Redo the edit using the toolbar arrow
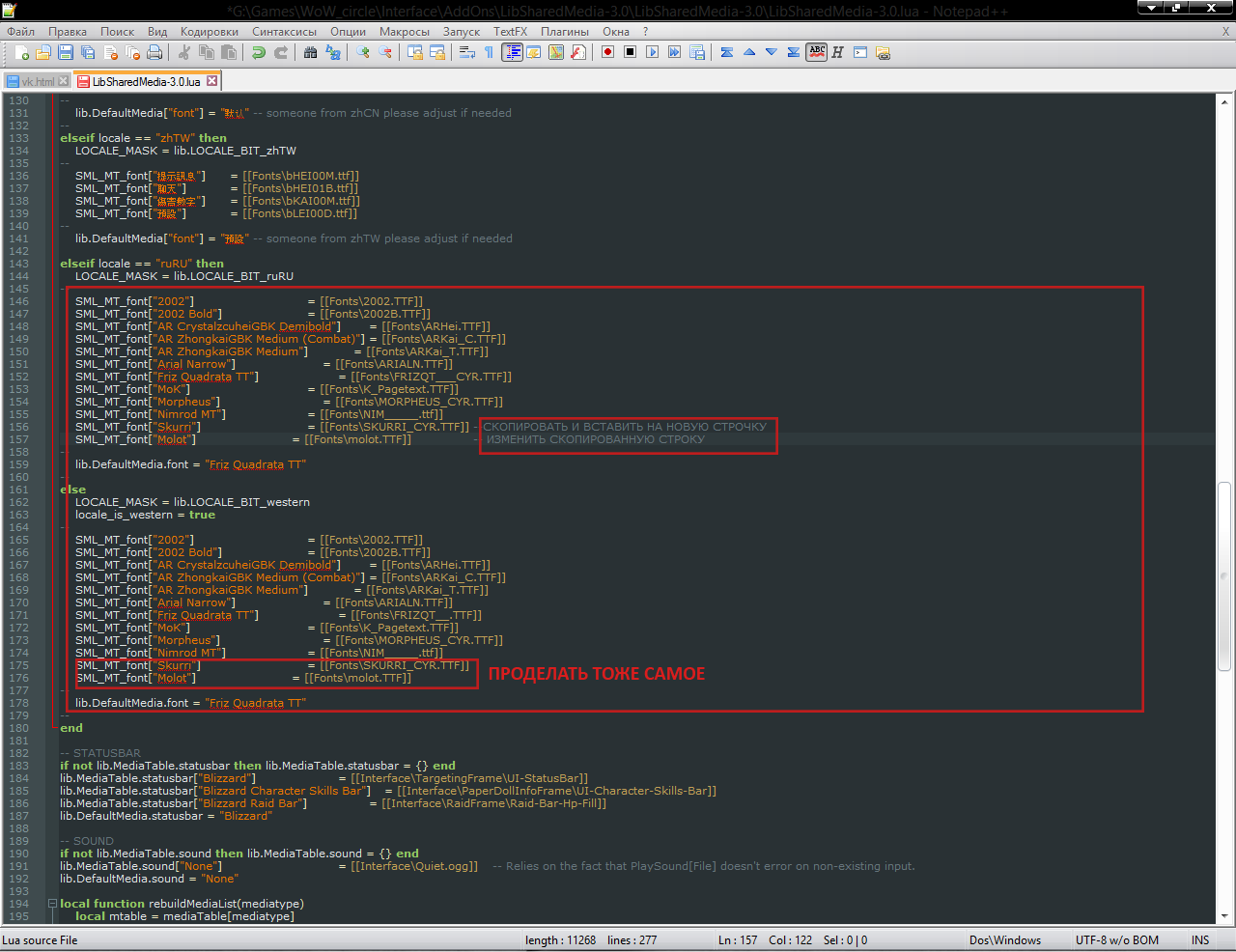Viewport: 1236px width, 952px height. click(x=280, y=52)
